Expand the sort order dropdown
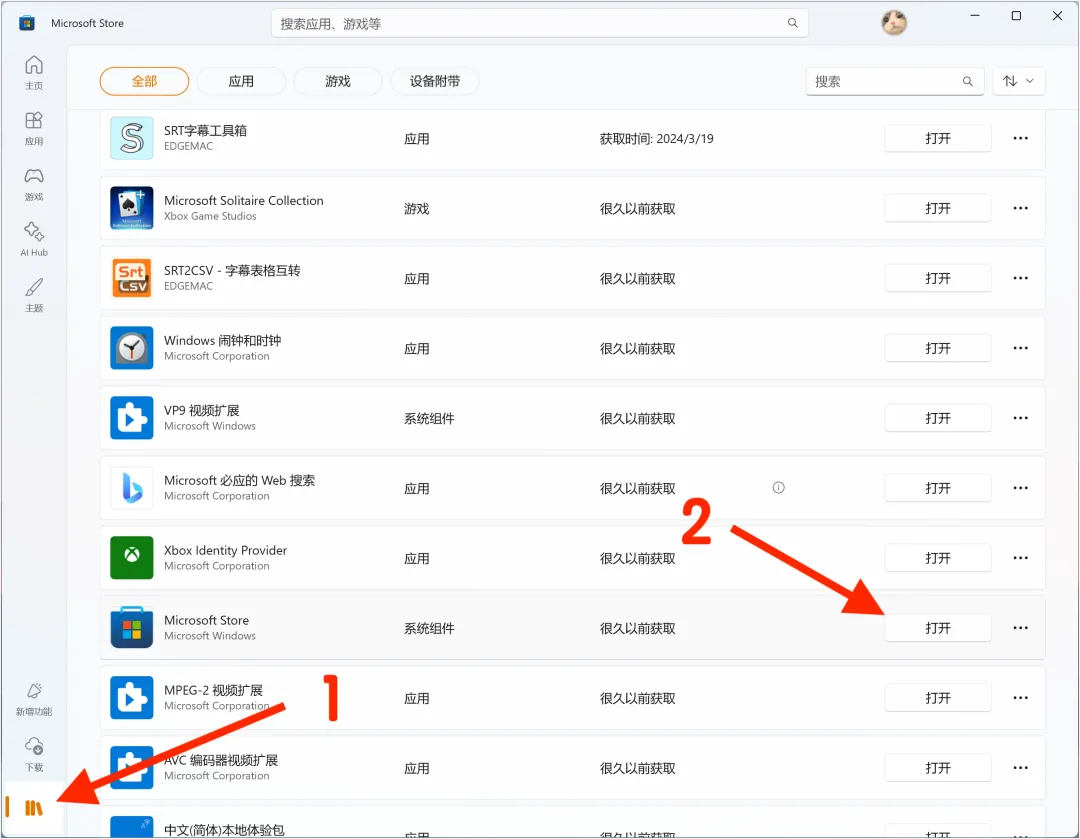Screen dimensions: 1080x839 click(1019, 81)
